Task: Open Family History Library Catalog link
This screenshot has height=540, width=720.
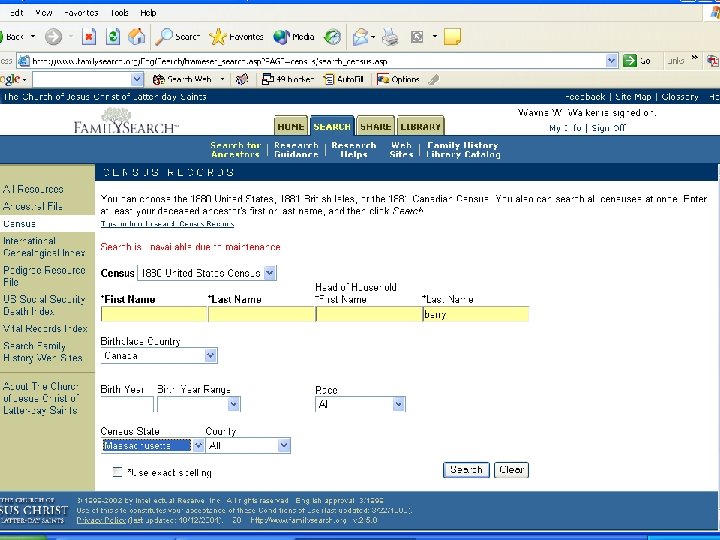Action: [463, 150]
